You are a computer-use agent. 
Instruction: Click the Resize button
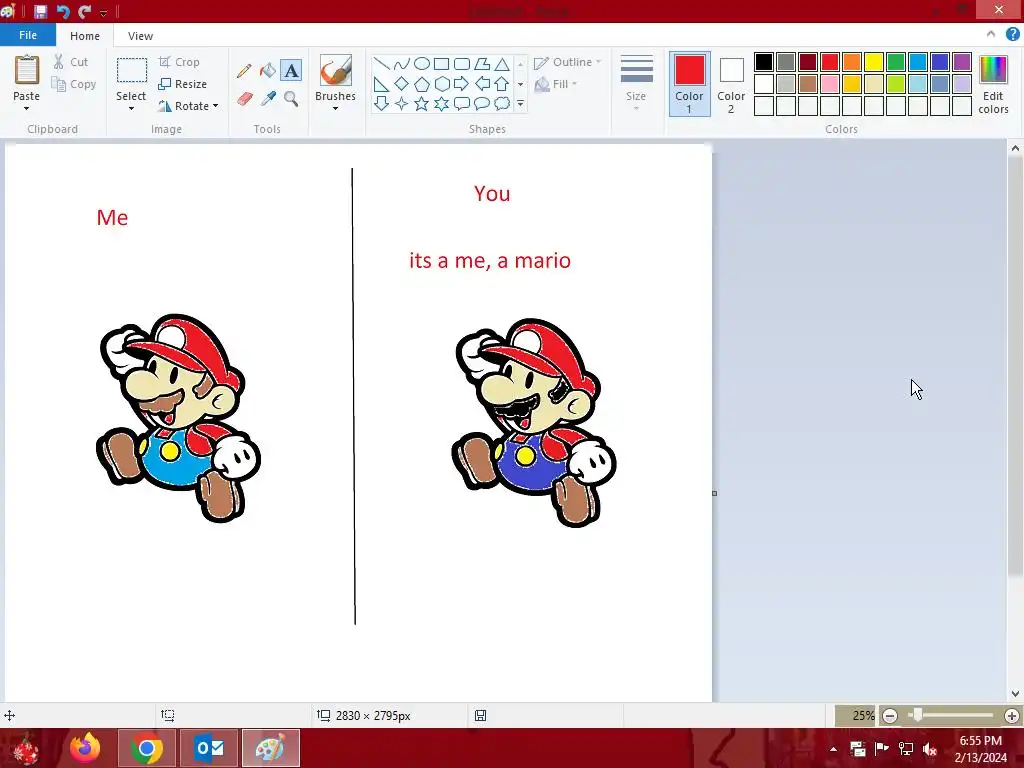click(183, 84)
